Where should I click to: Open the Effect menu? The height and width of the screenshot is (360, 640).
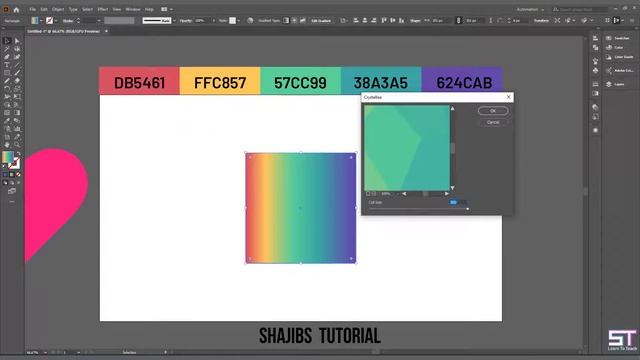pos(102,9)
